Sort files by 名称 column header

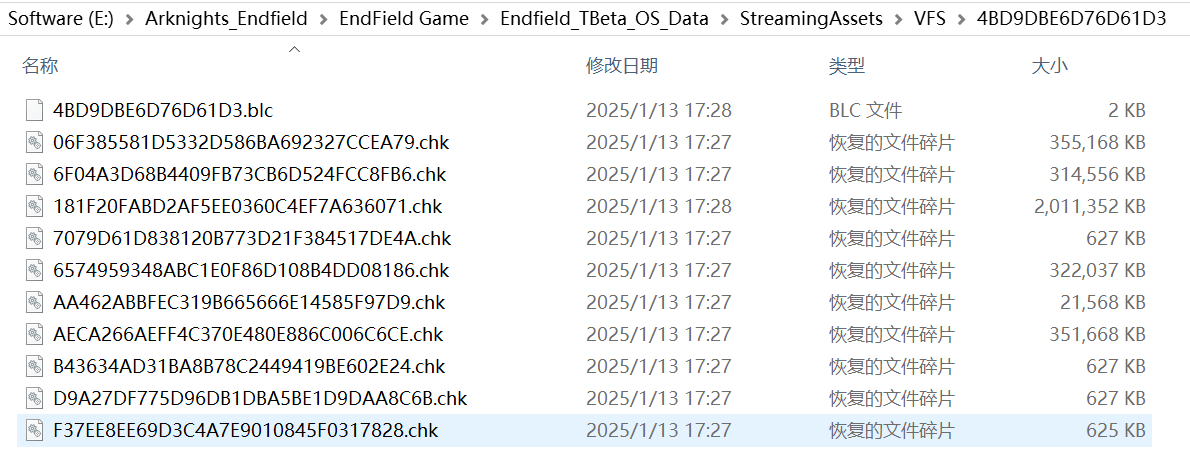pos(40,66)
